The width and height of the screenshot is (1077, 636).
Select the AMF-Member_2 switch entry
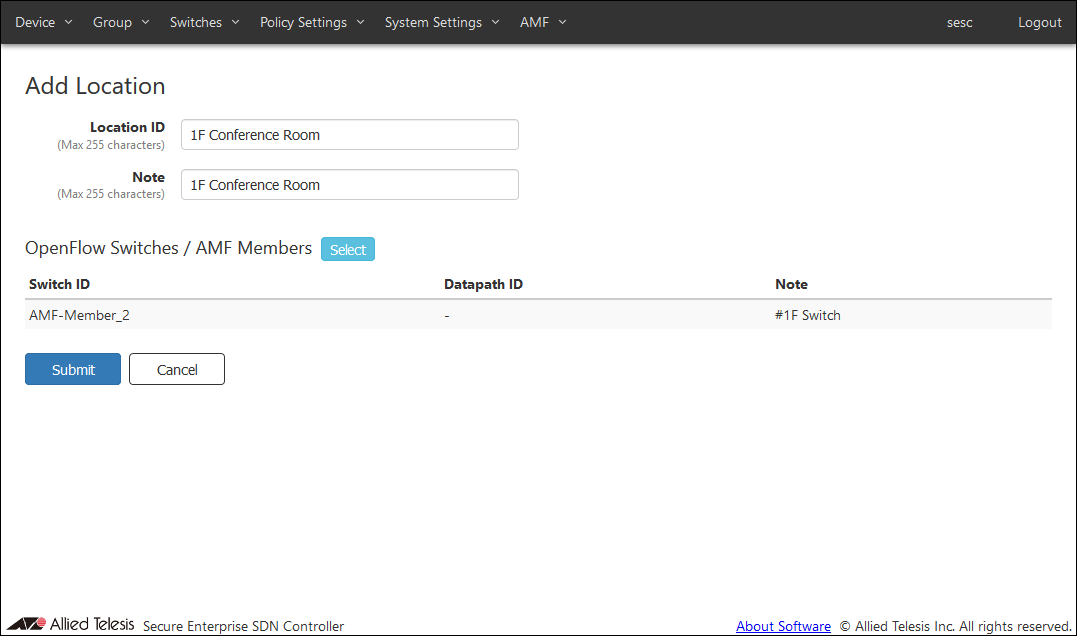click(79, 315)
